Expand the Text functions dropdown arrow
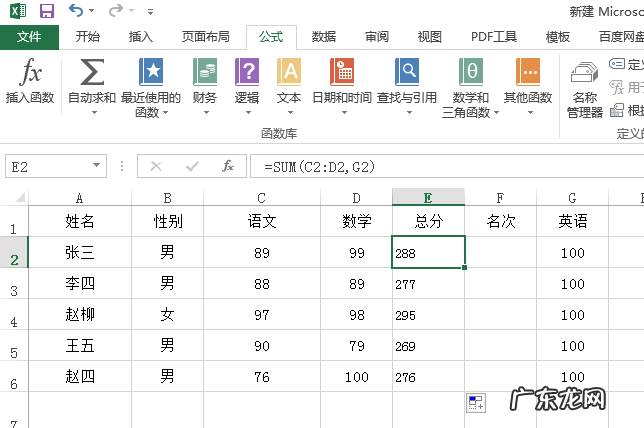Image resolution: width=644 pixels, height=428 pixels. [290, 112]
